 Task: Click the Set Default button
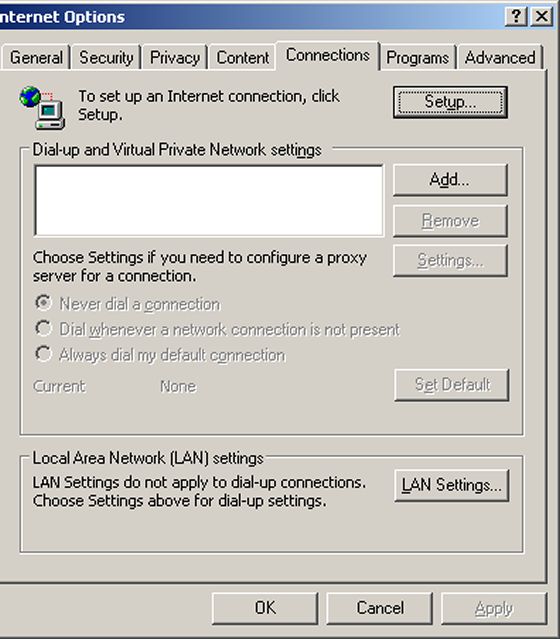452,385
